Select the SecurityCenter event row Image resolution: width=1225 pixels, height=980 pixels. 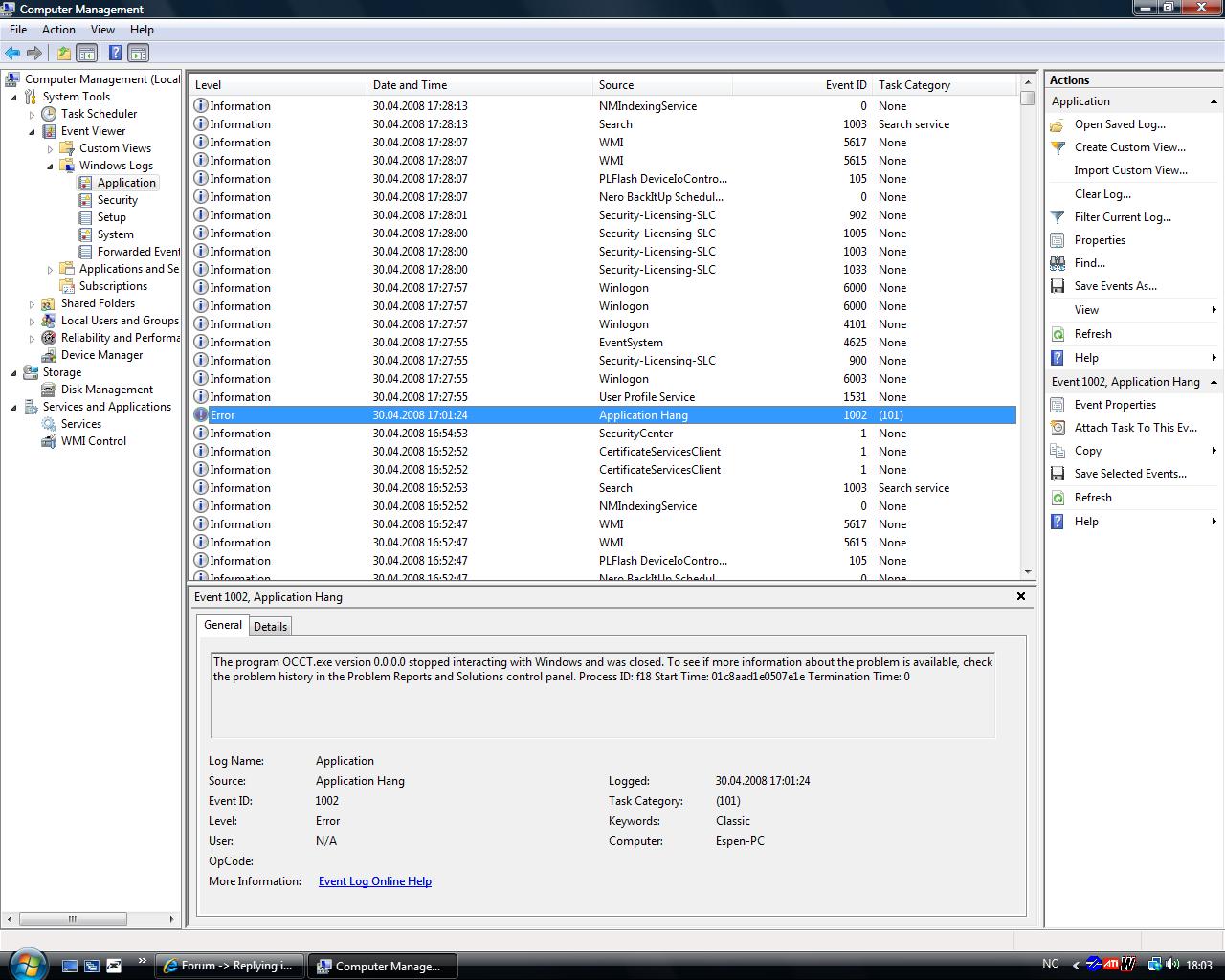point(604,434)
